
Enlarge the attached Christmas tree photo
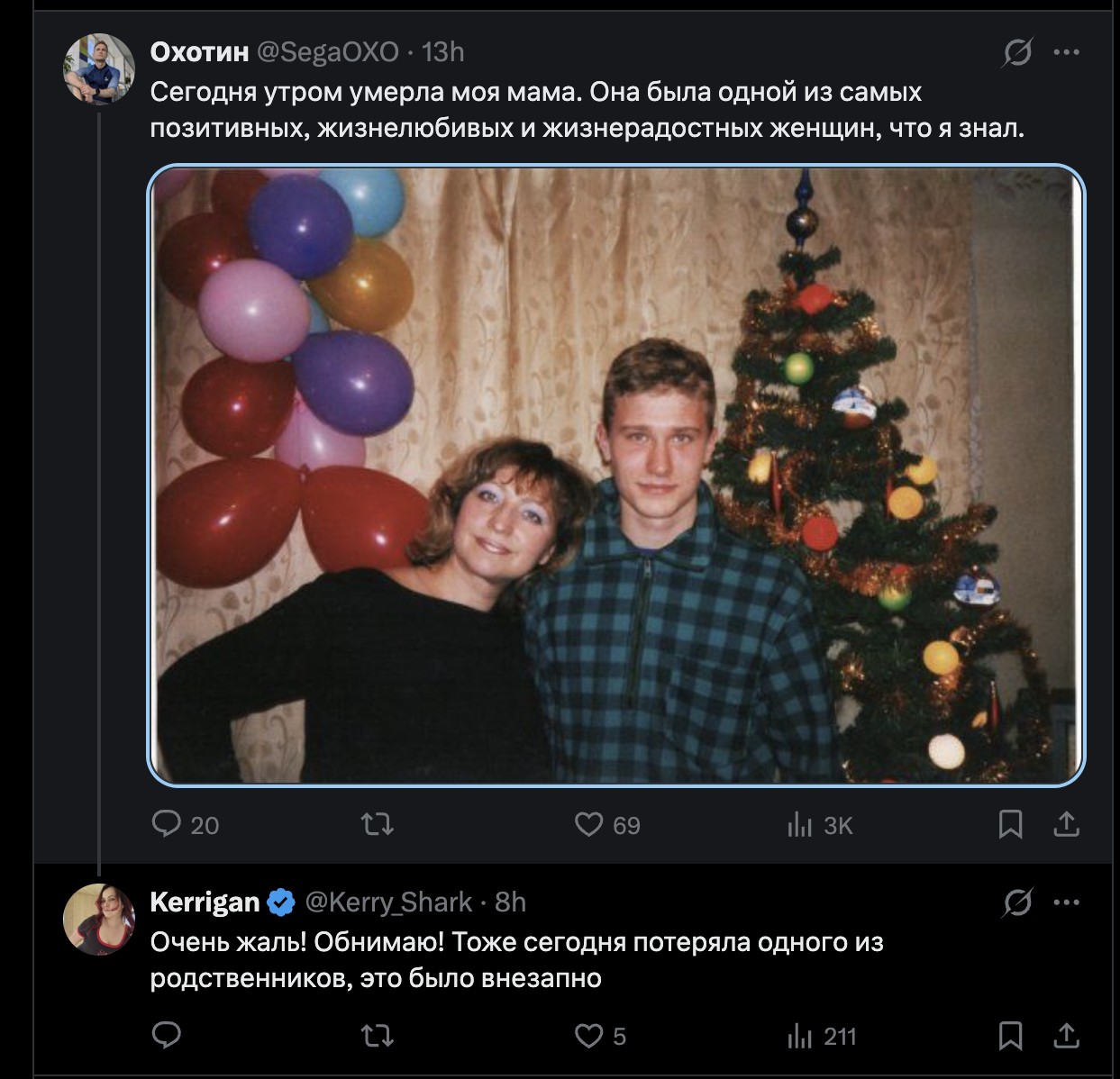615,476
